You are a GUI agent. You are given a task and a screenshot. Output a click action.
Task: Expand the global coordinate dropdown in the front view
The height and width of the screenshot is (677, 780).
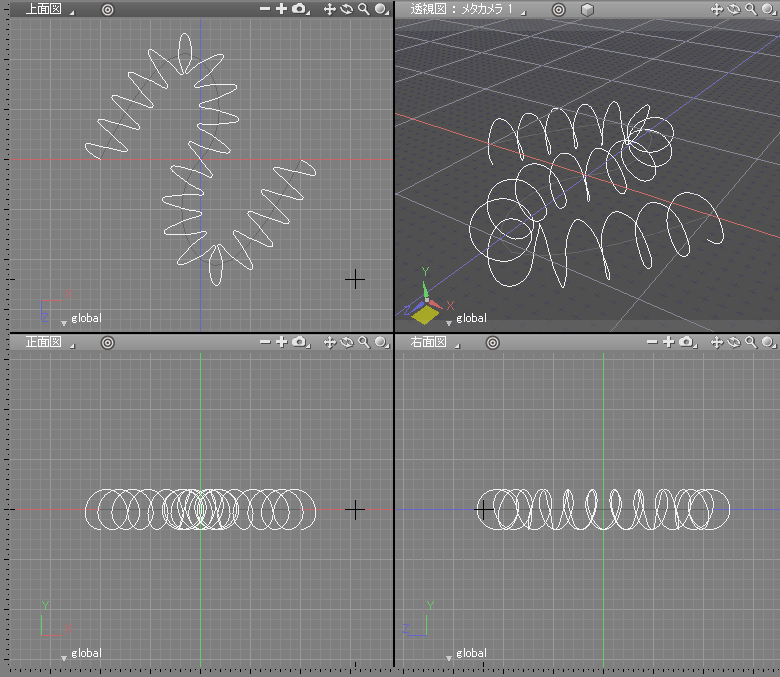65,655
